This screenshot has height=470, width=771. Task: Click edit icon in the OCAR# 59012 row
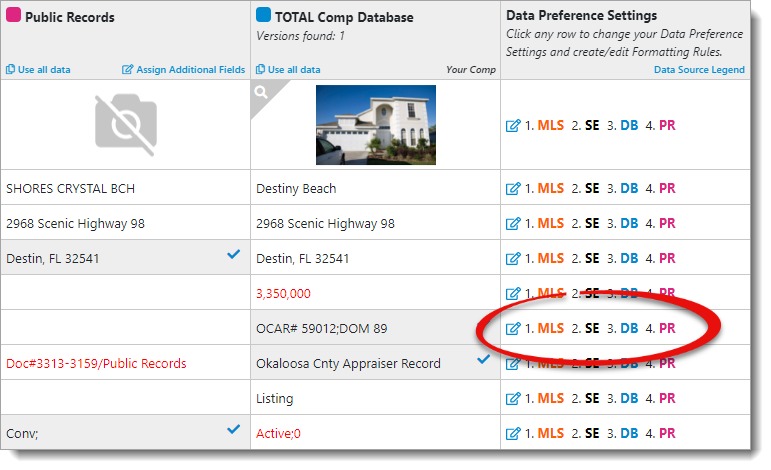[513, 328]
